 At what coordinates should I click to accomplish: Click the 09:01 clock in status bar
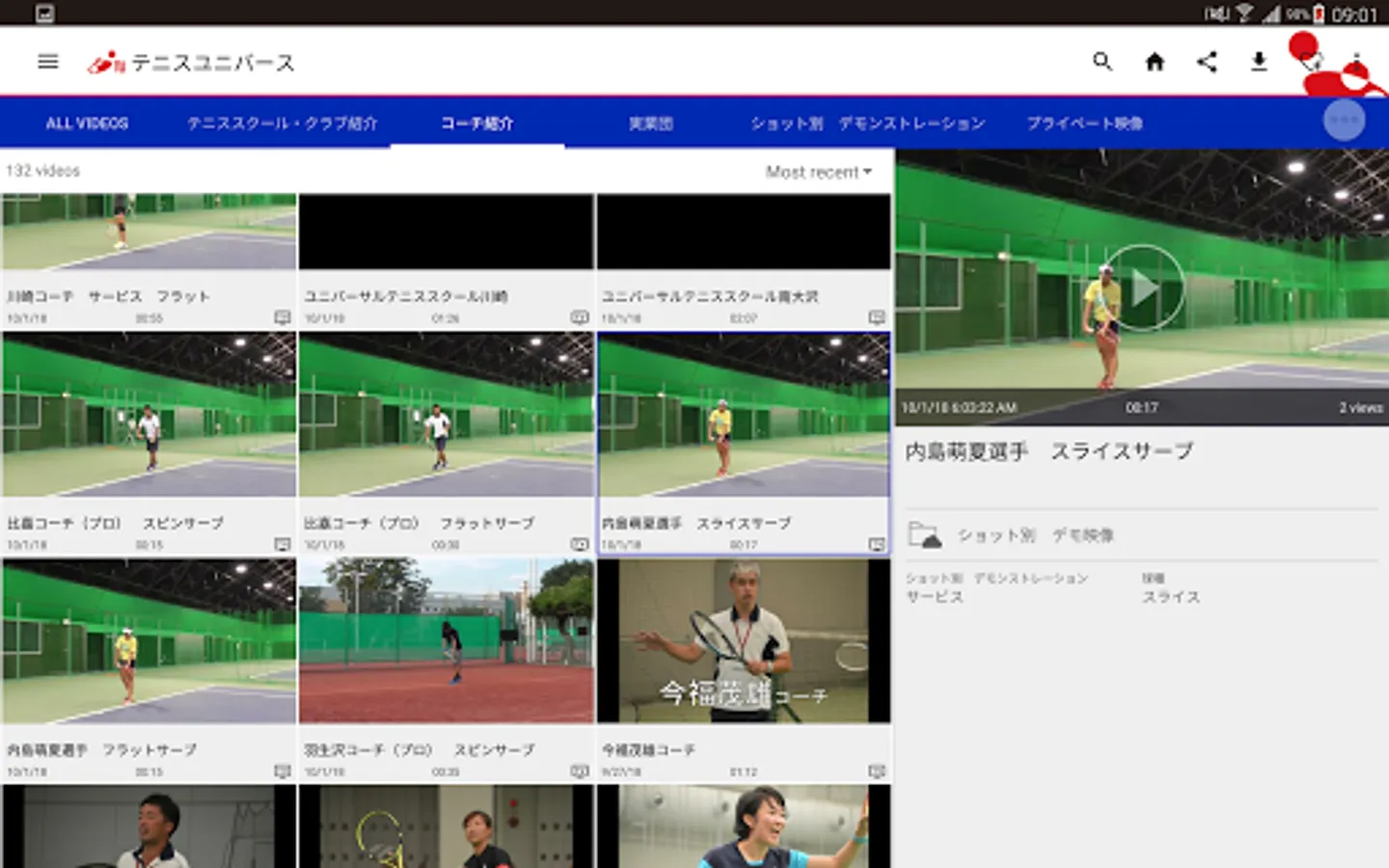1354,14
